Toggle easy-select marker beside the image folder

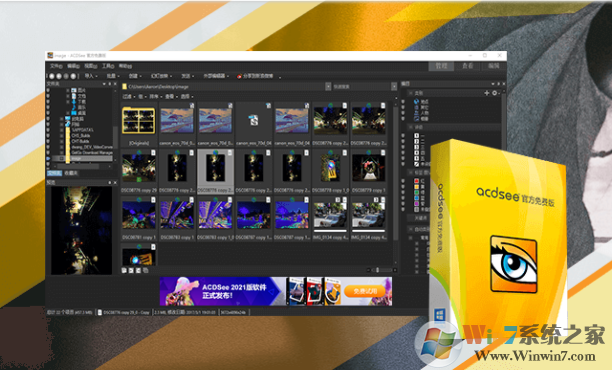click(48, 158)
